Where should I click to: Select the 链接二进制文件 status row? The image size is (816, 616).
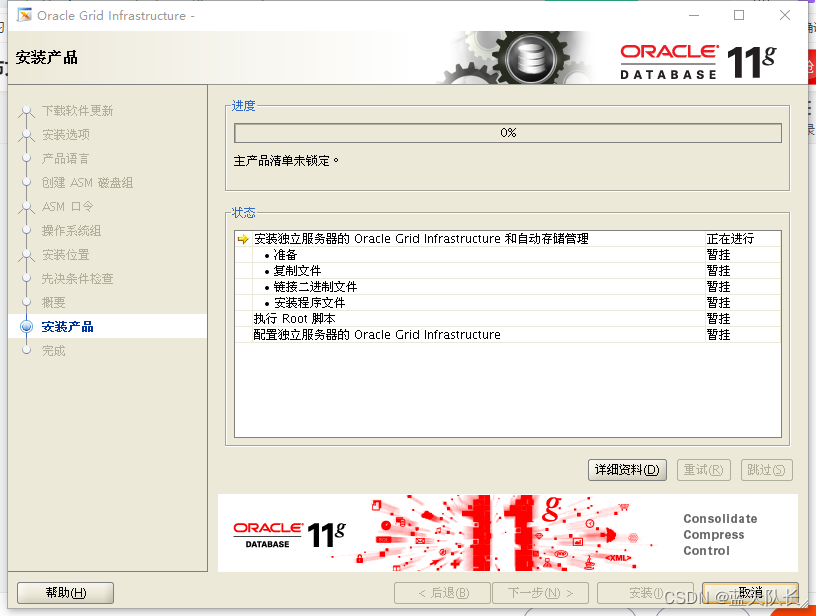point(507,287)
